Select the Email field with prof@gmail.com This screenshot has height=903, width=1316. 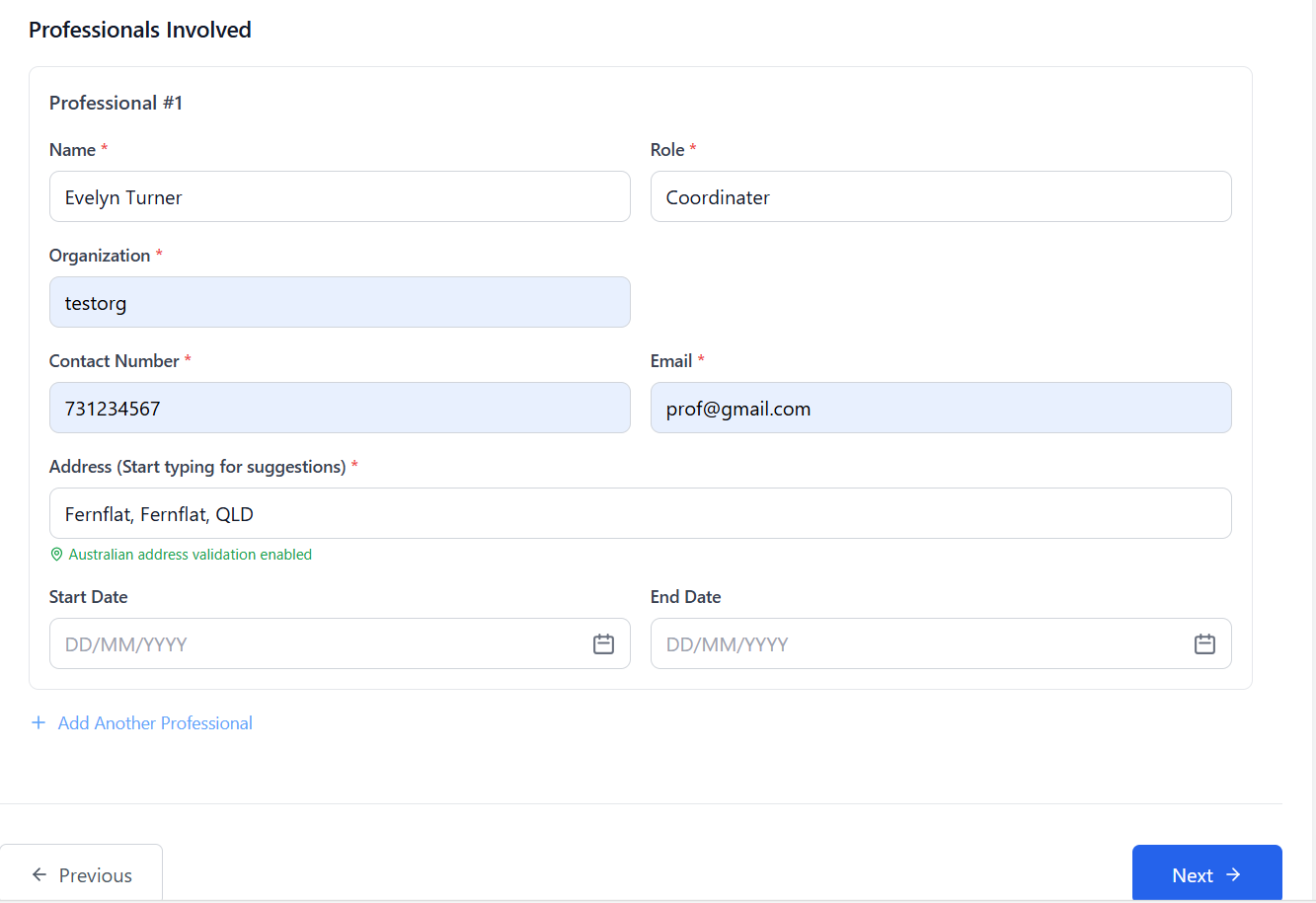(x=941, y=408)
